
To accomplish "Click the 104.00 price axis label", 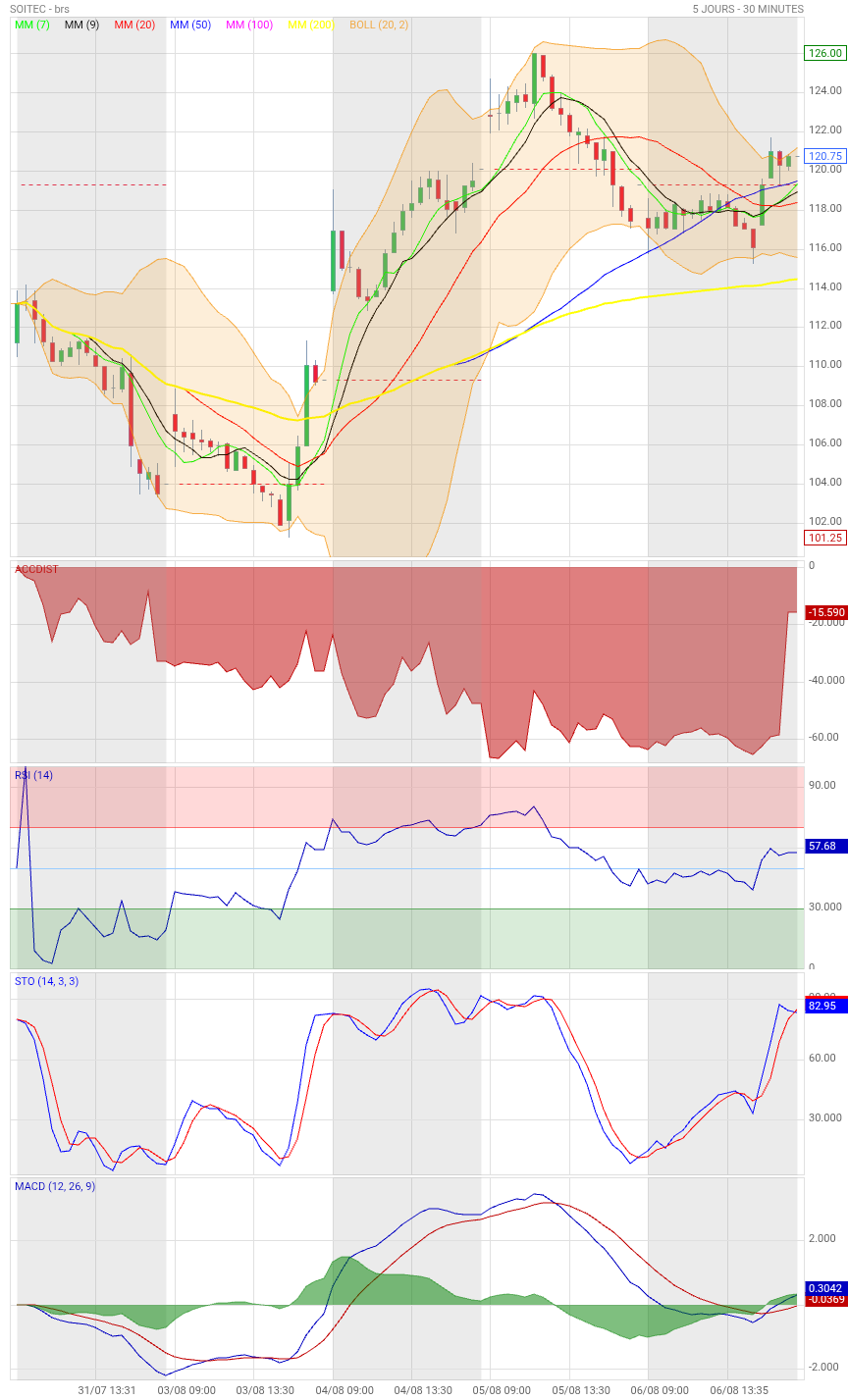I will [x=825, y=482].
